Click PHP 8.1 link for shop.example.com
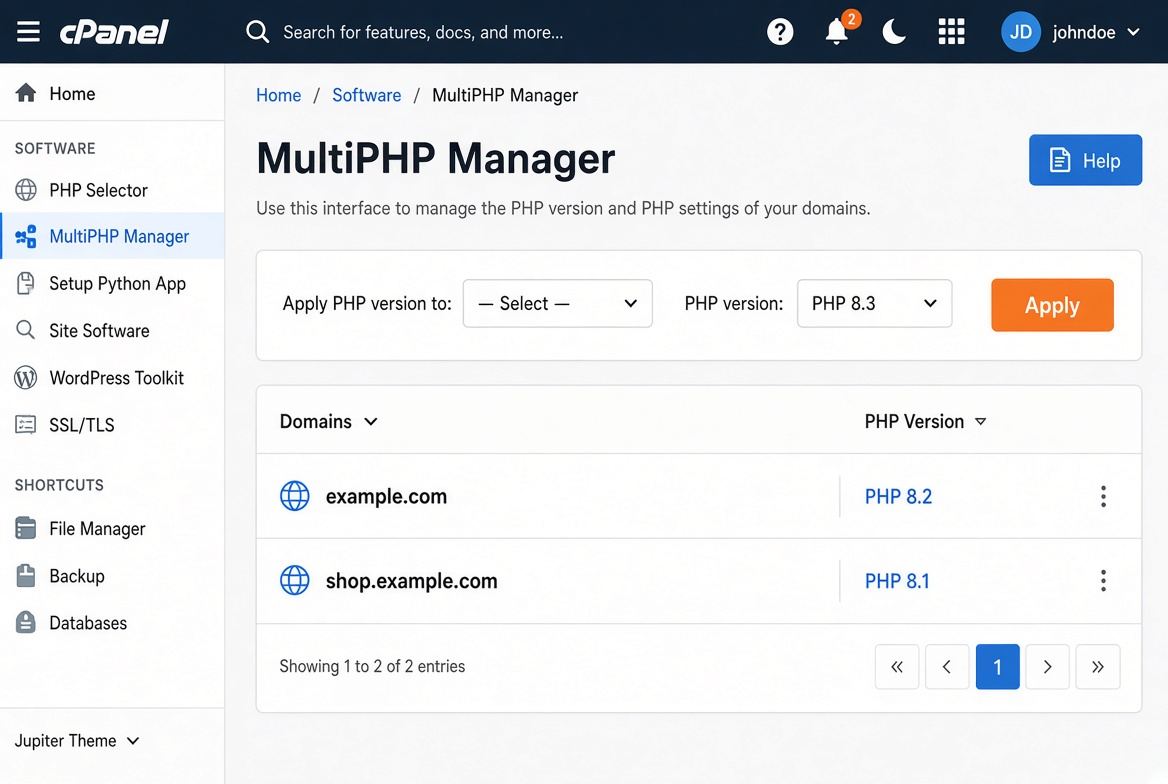 click(x=897, y=581)
